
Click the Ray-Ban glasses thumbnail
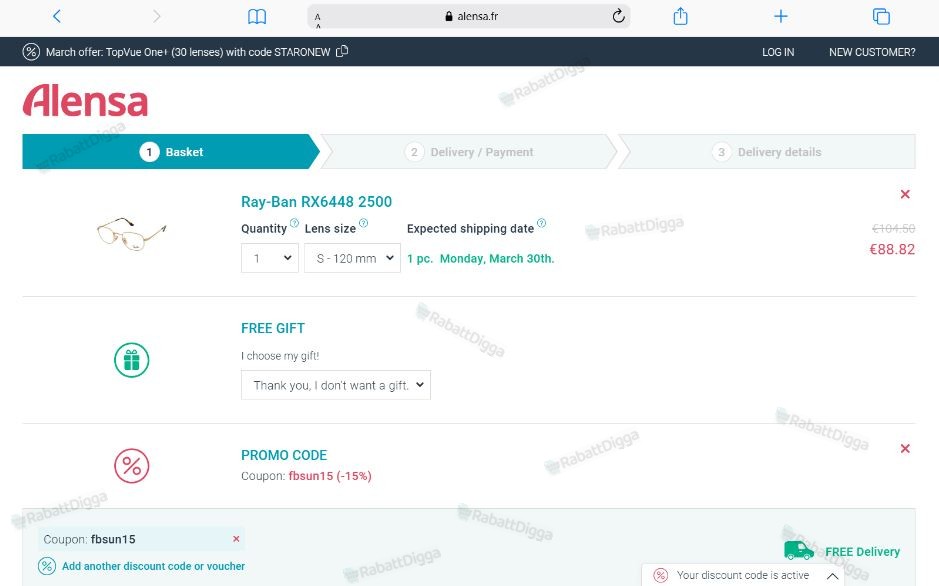coord(132,234)
